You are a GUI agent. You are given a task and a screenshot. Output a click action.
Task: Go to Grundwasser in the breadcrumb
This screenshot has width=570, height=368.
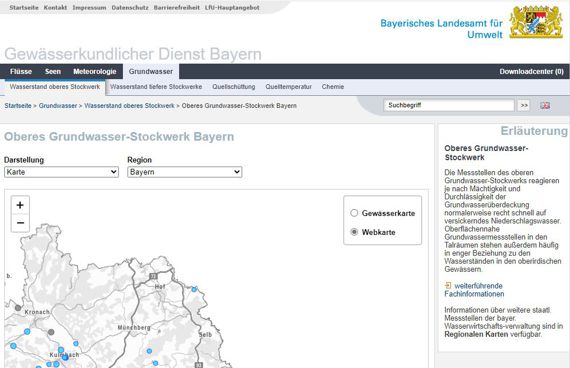click(x=58, y=106)
